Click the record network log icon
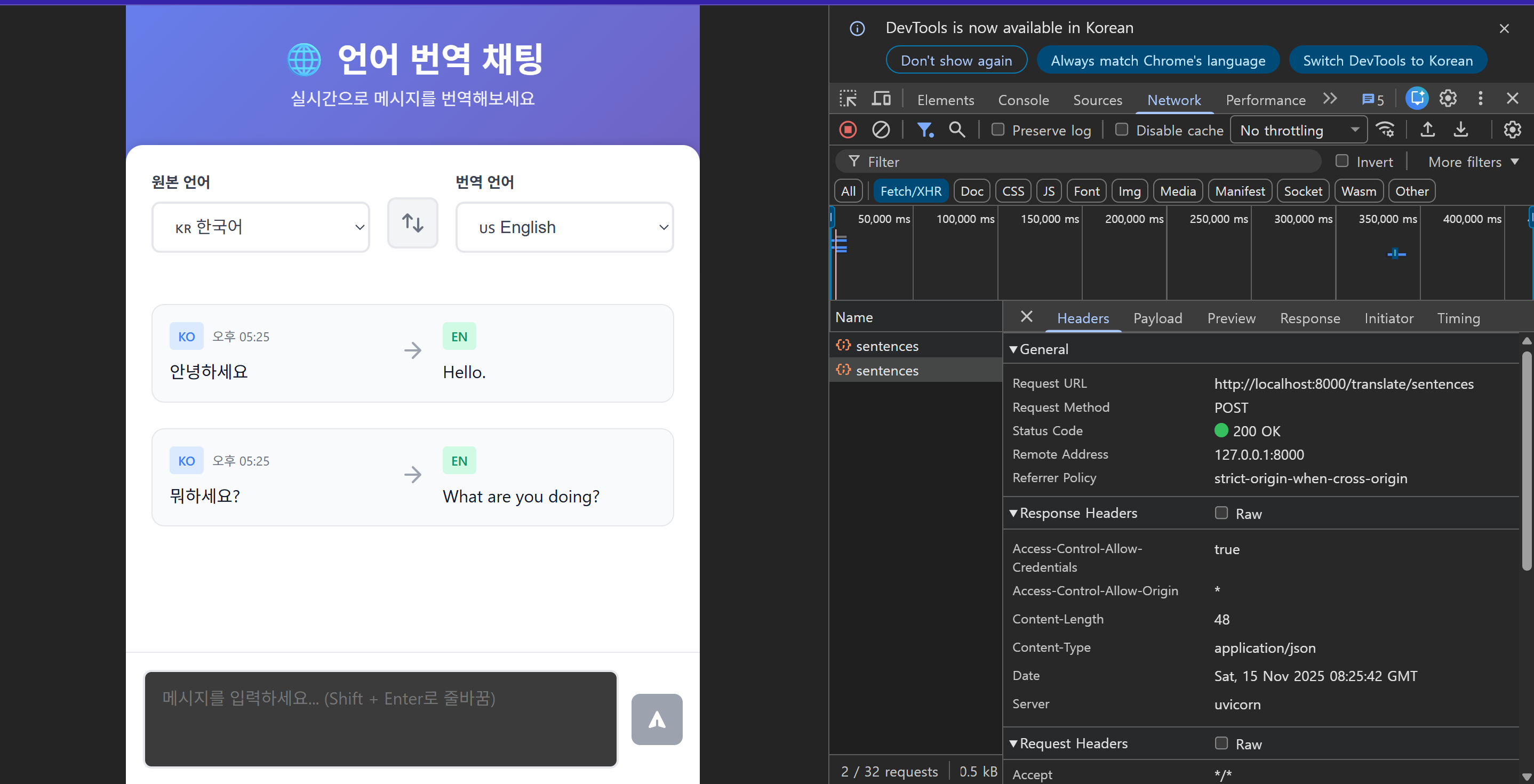Viewport: 1534px width, 784px height. [848, 130]
